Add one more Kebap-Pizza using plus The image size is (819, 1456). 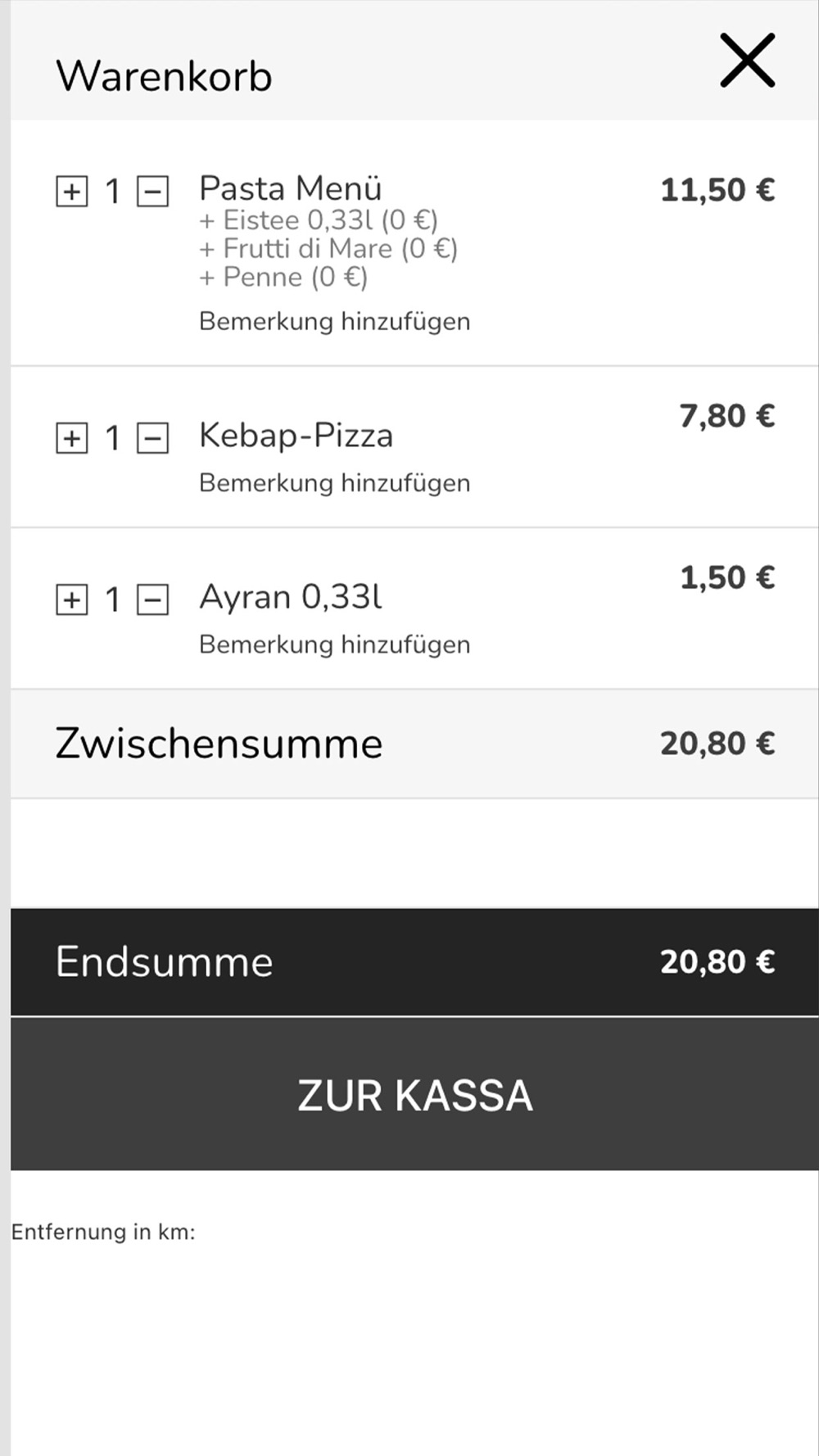72,438
